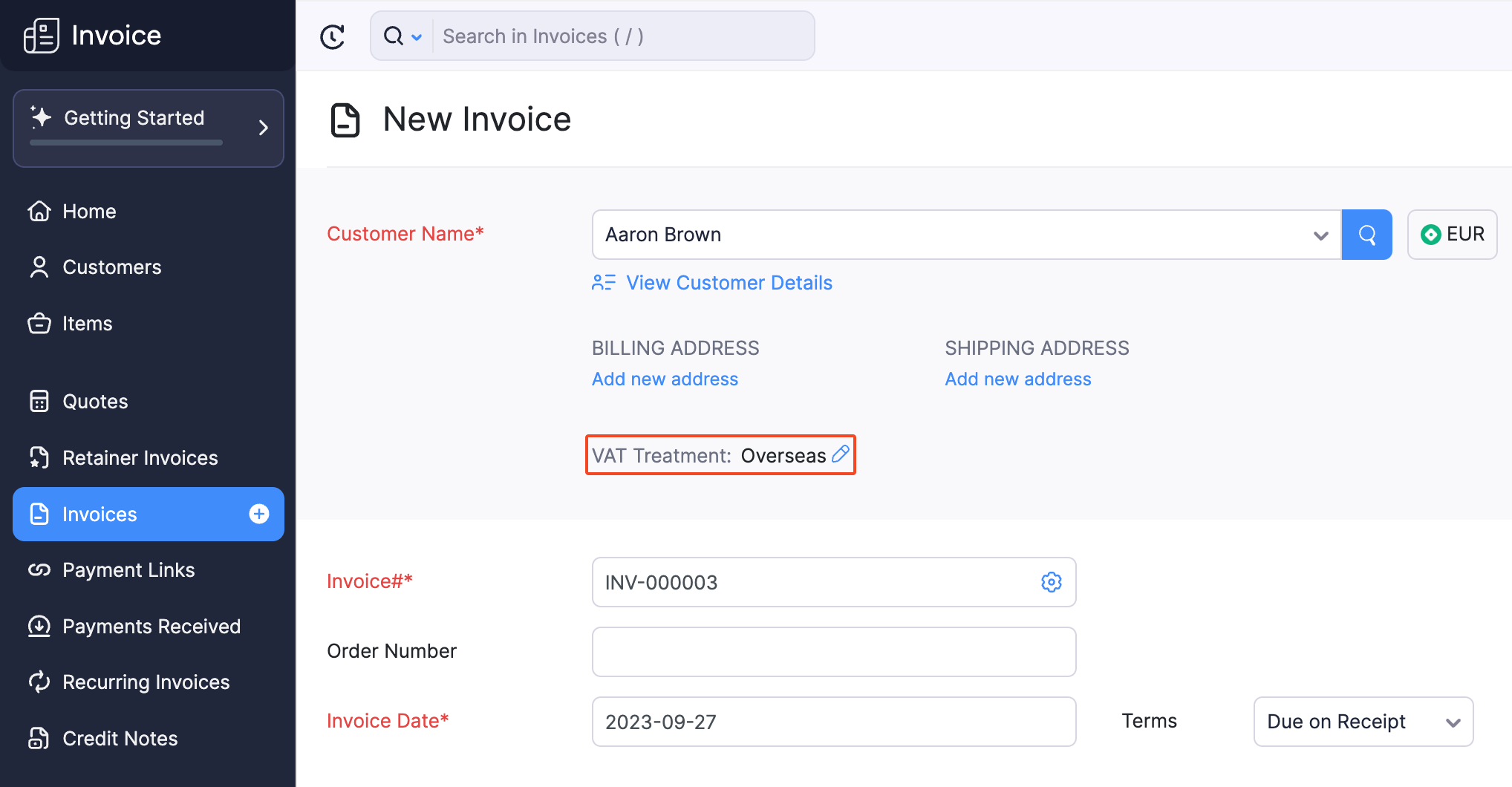Image resolution: width=1512 pixels, height=787 pixels.
Task: Select Payments Received in sidebar
Action: coord(151,626)
